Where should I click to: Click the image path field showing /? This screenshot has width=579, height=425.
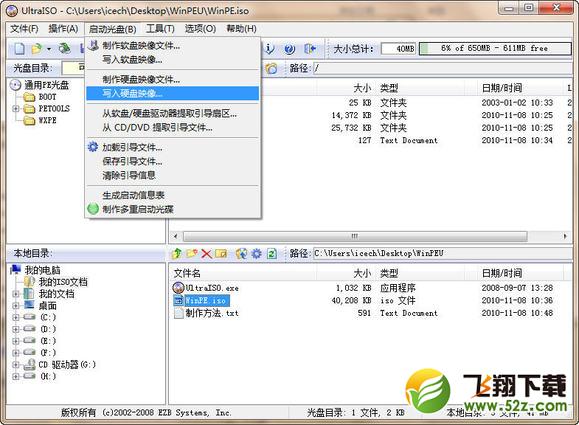(x=442, y=68)
